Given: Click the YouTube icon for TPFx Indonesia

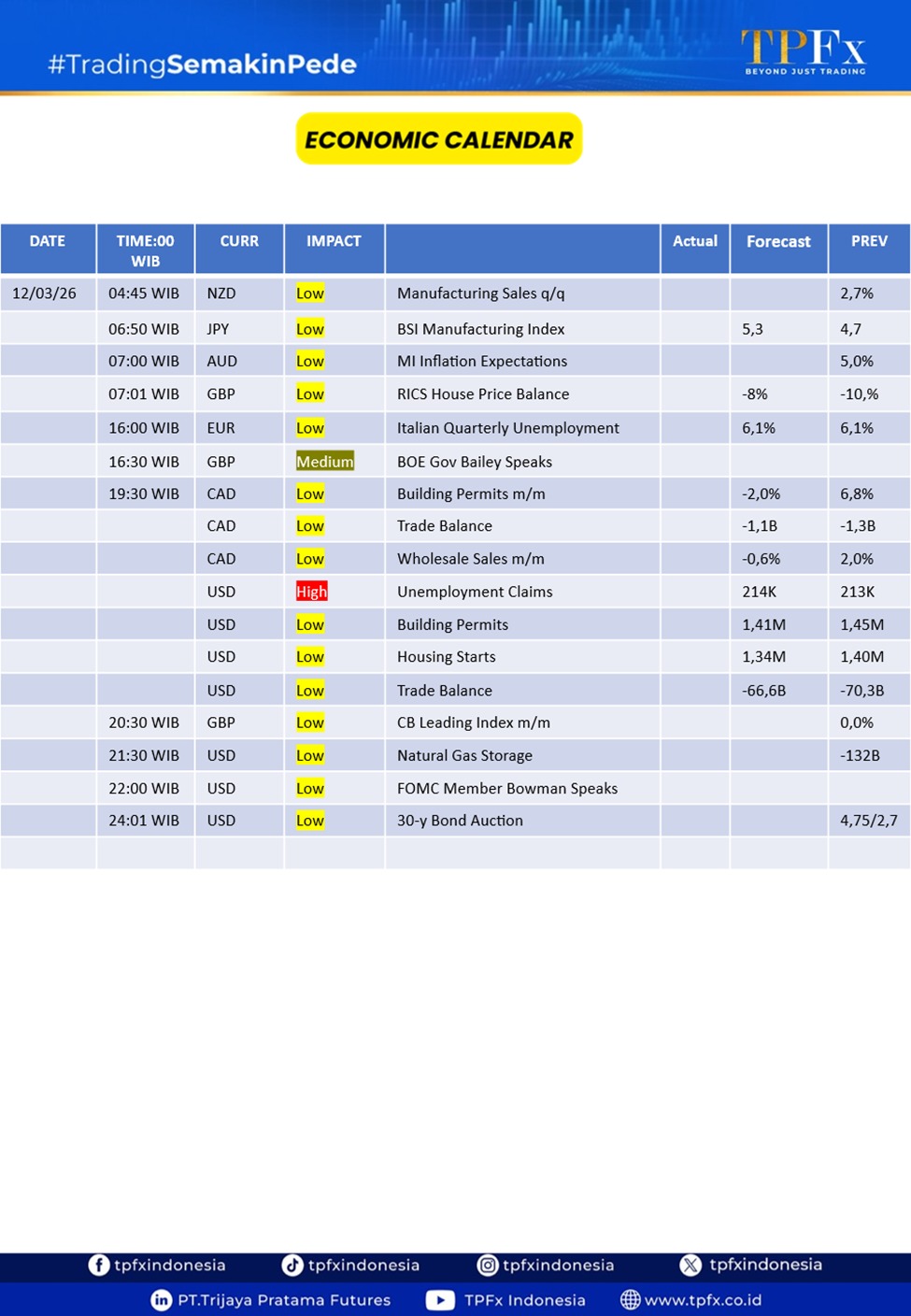Looking at the screenshot, I should (440, 1300).
